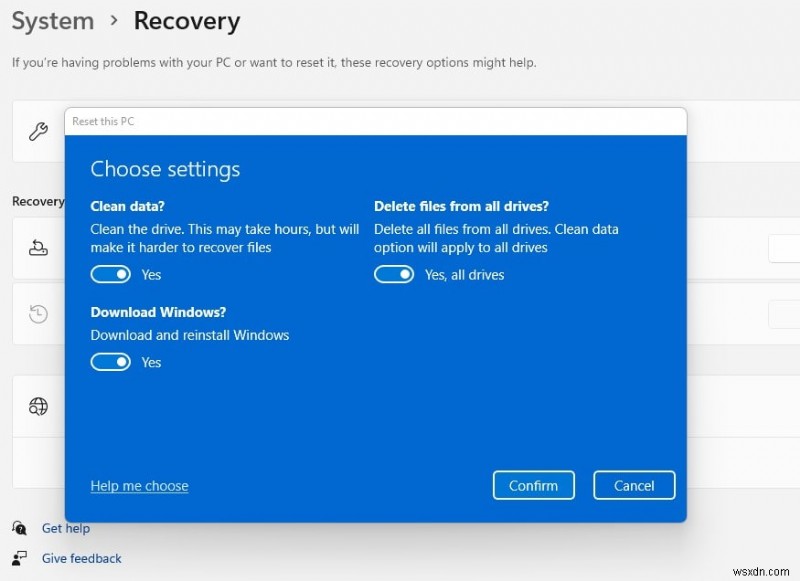Image resolution: width=800 pixels, height=581 pixels.
Task: Click the globe Advanced startup icon
Action: 37,406
